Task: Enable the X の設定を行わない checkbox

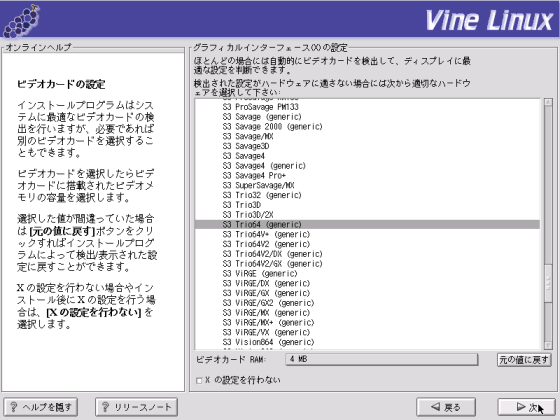Action: [199, 381]
